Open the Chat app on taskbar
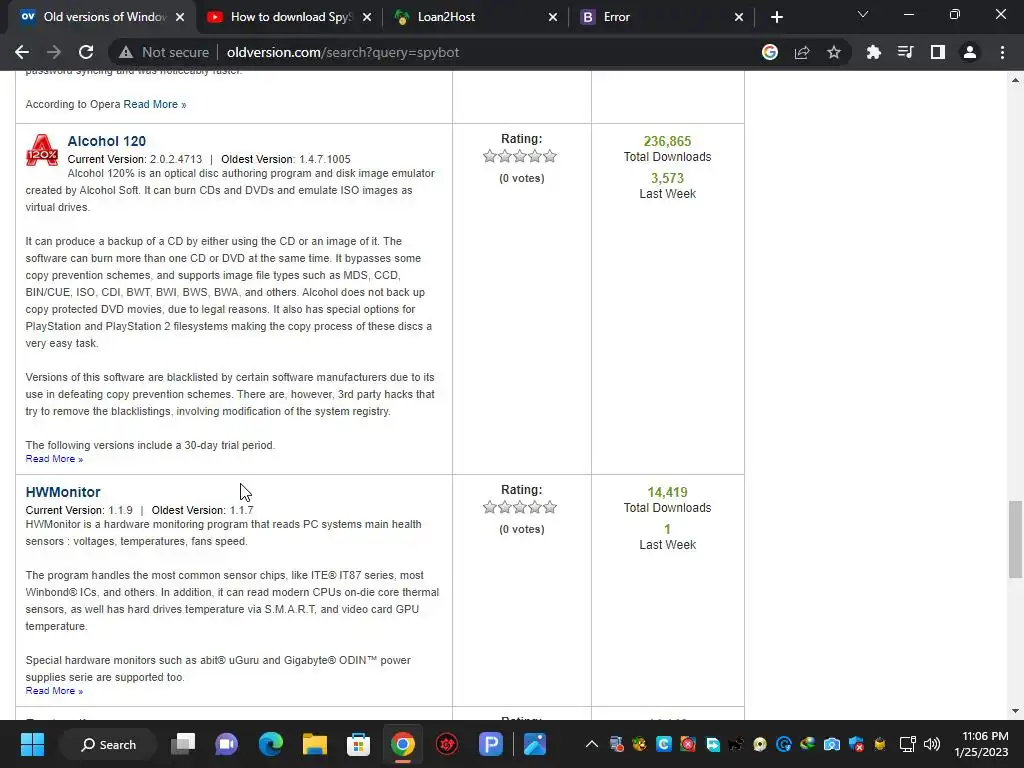Viewport: 1024px width, 768px height. (x=227, y=744)
